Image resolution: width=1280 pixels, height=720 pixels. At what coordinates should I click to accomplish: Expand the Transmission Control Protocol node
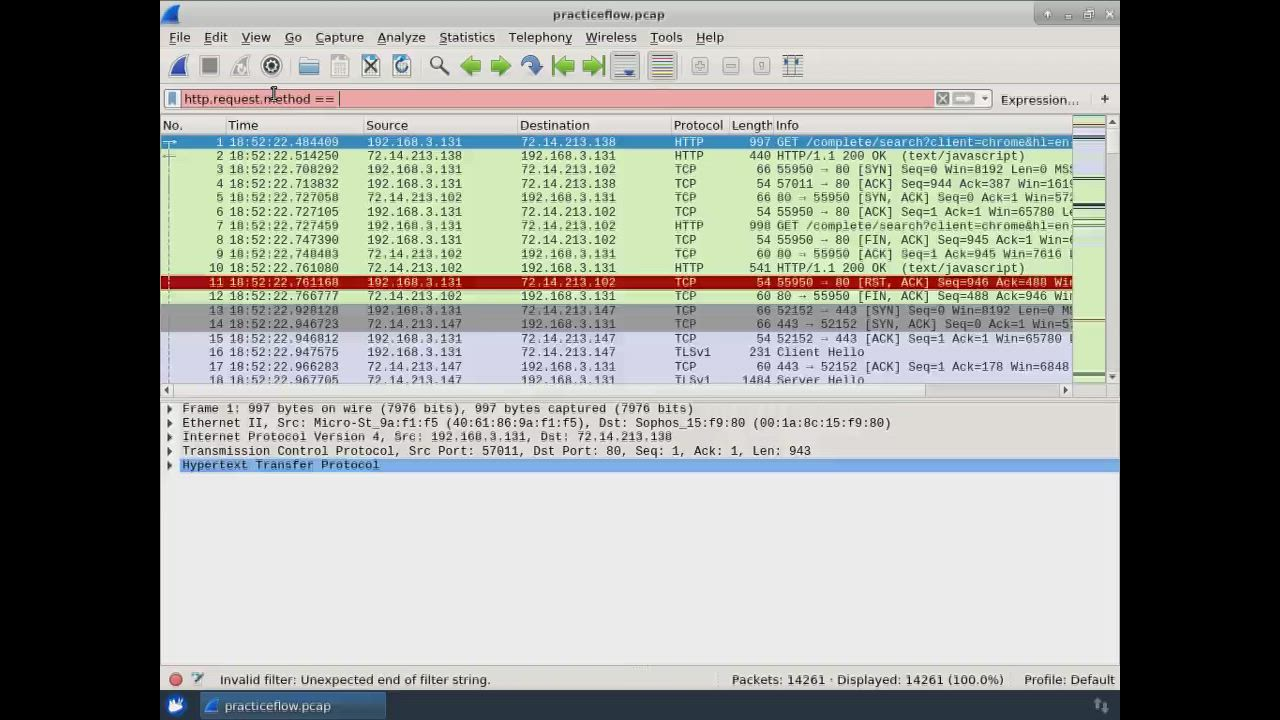coord(169,451)
